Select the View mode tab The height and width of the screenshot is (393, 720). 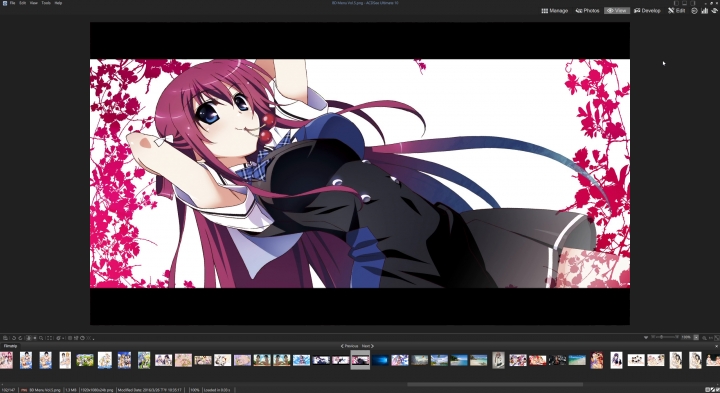click(x=617, y=11)
